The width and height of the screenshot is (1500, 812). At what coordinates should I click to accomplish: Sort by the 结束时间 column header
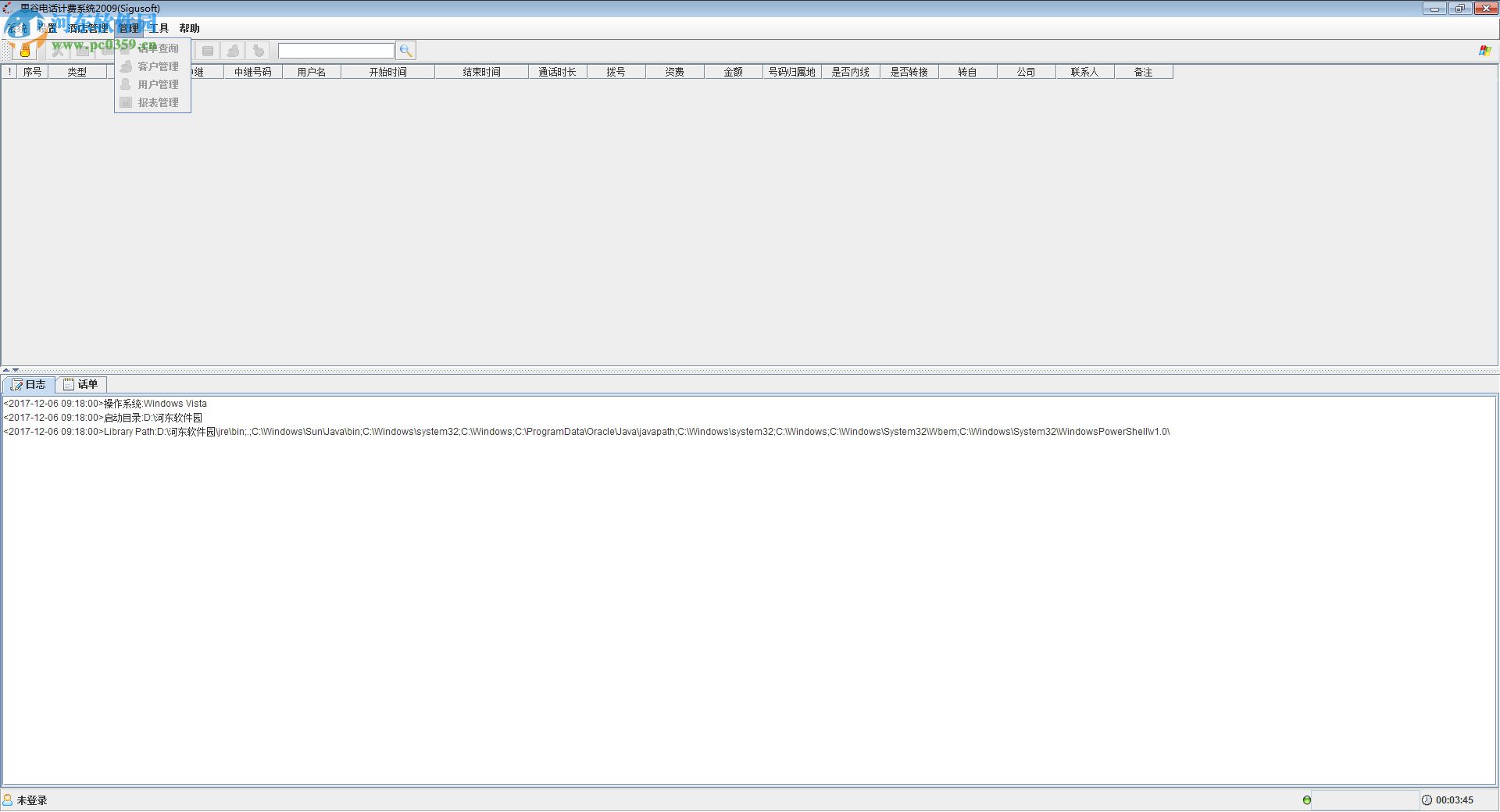pos(482,72)
